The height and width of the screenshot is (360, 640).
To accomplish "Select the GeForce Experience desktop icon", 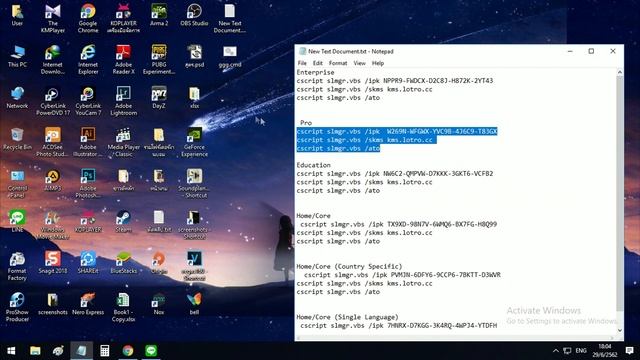I will pos(194,142).
